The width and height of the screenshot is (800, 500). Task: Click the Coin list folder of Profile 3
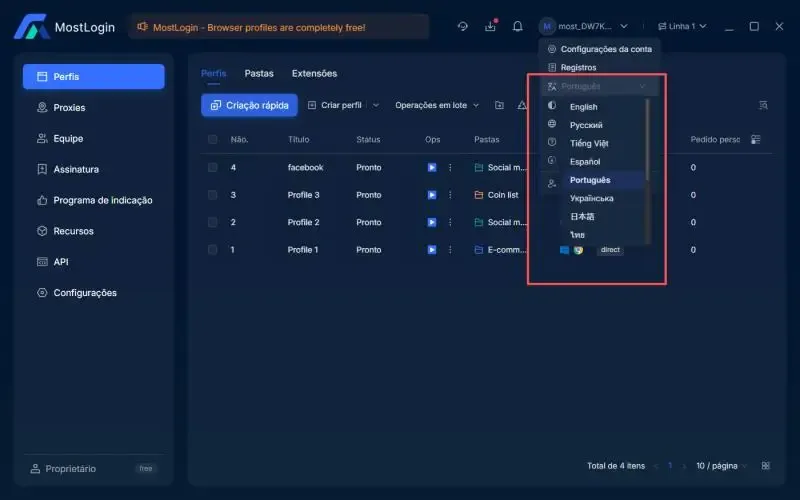pos(496,195)
